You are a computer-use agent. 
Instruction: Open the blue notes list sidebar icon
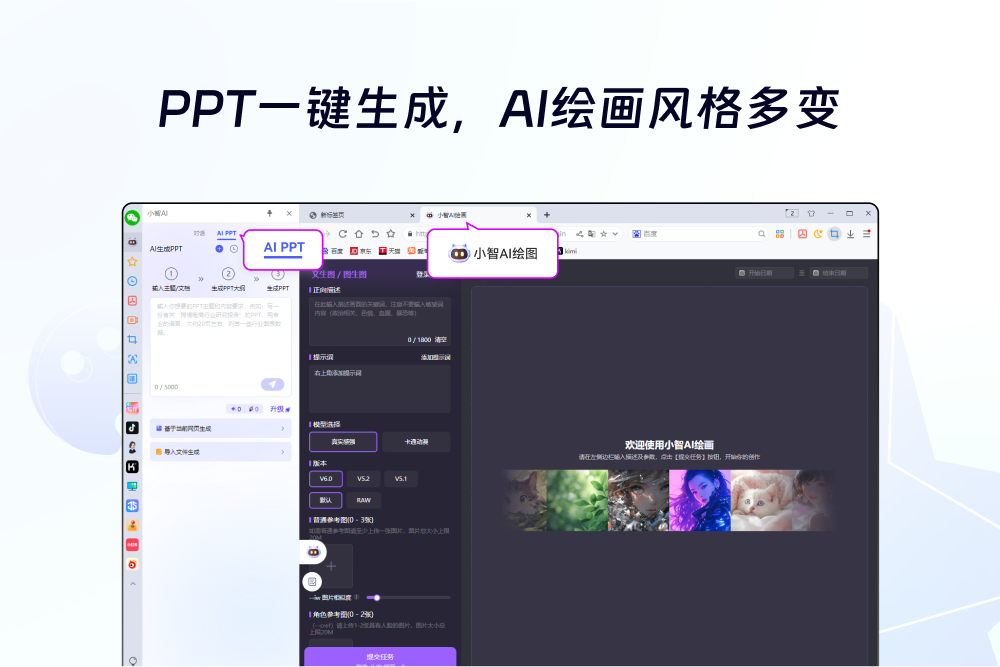click(132, 379)
